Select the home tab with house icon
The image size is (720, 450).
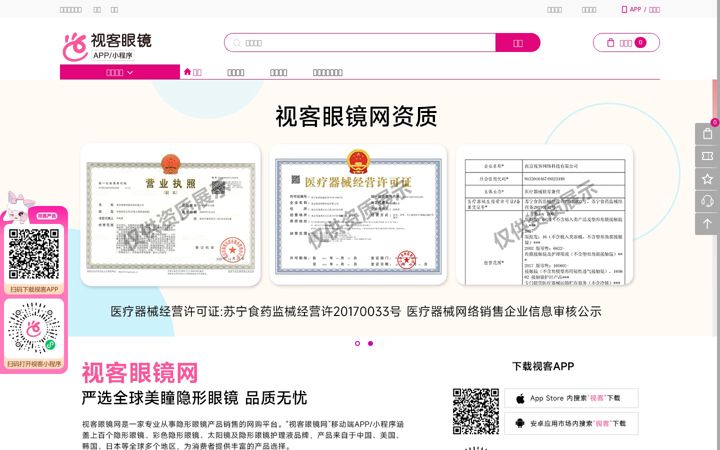[x=192, y=72]
